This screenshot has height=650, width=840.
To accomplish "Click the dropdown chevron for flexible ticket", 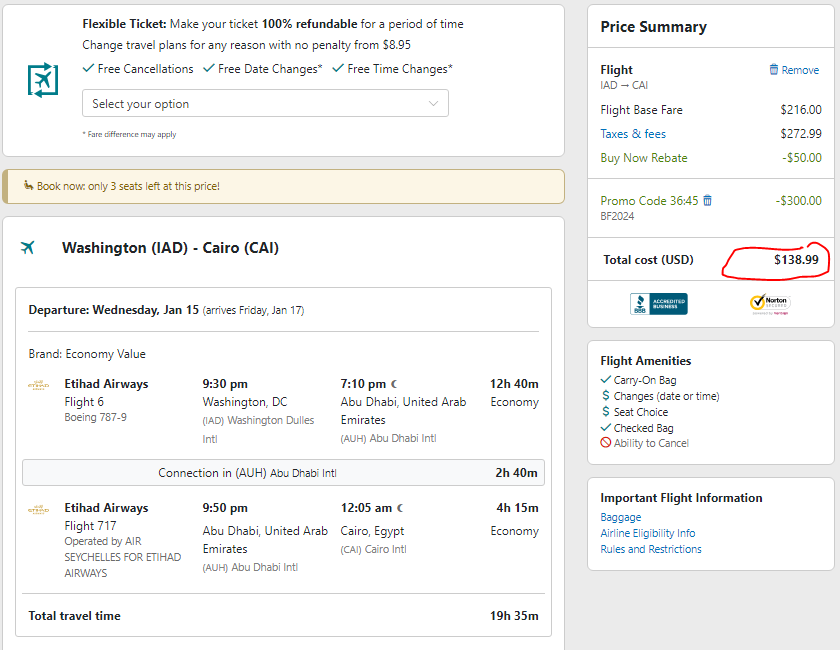I will 433,103.
